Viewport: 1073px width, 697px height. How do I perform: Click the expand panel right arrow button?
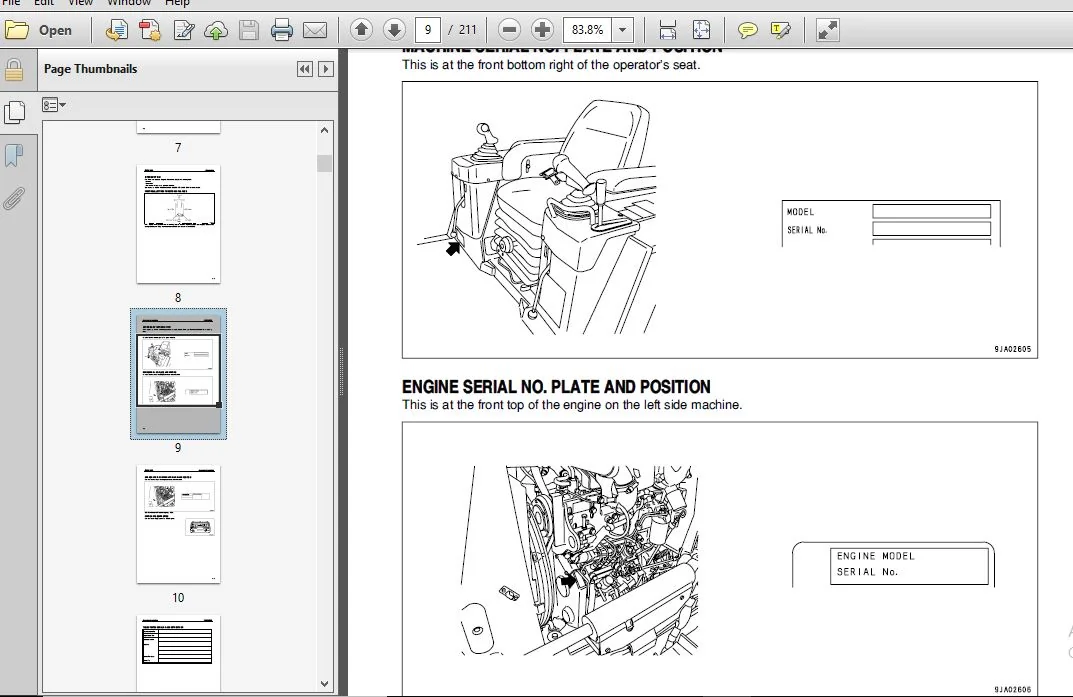tap(326, 69)
